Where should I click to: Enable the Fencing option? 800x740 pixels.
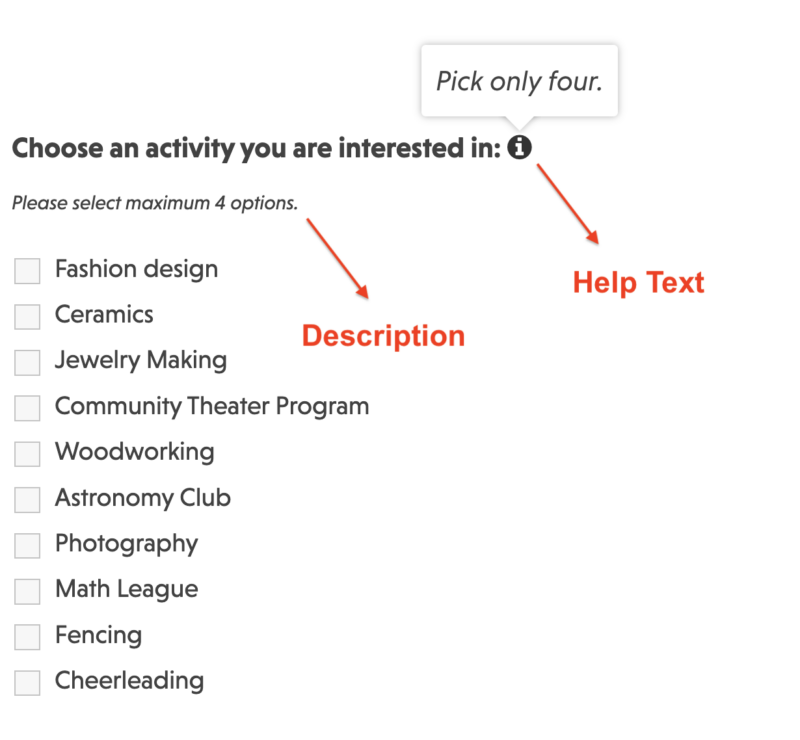(x=26, y=636)
